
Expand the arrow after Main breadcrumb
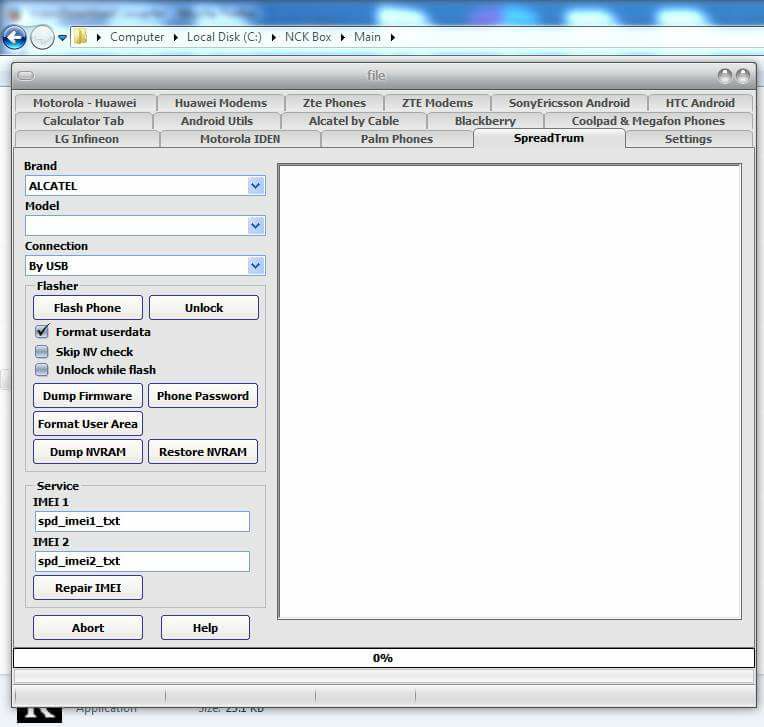(392, 38)
